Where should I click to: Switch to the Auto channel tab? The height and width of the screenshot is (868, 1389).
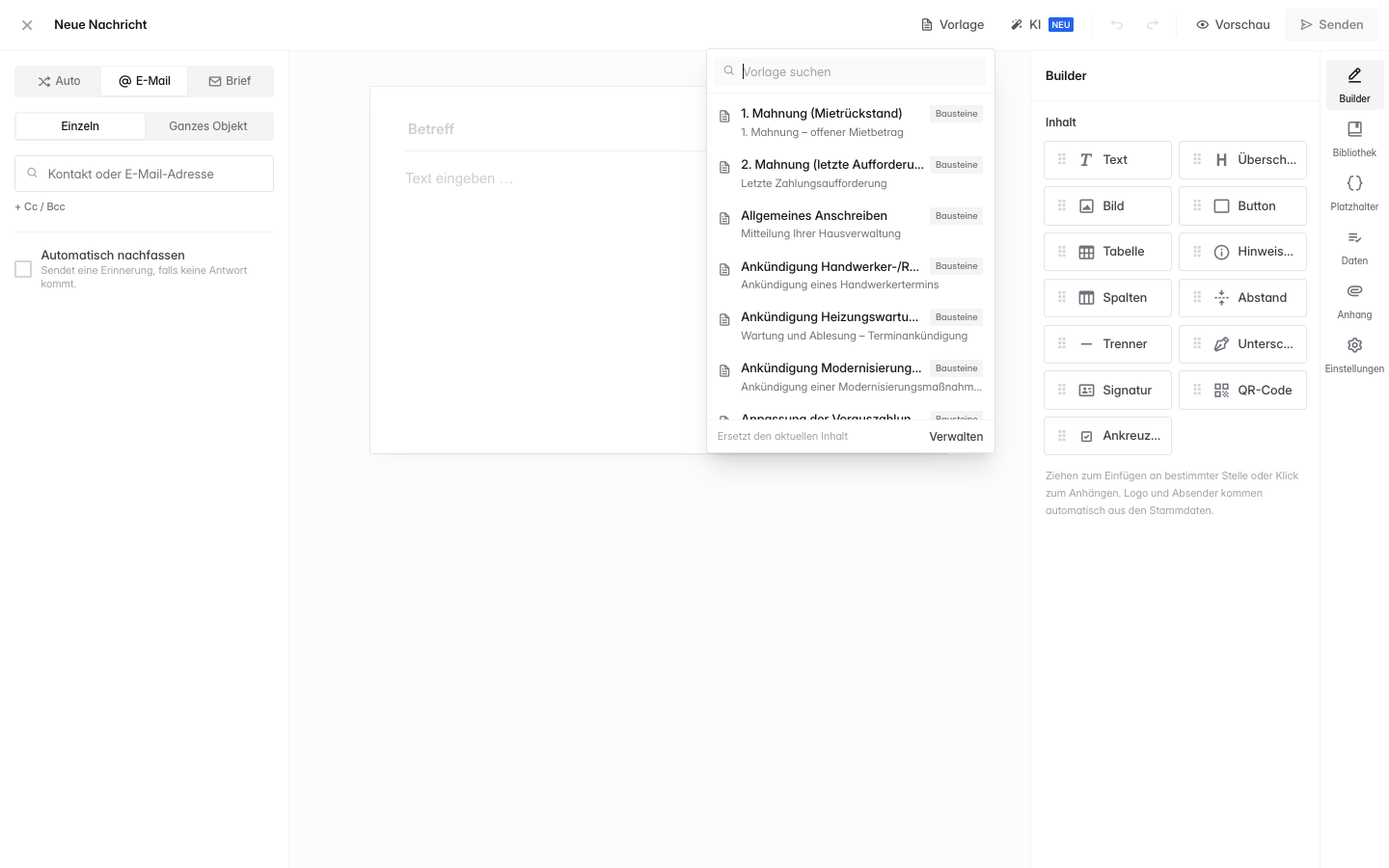[x=59, y=81]
